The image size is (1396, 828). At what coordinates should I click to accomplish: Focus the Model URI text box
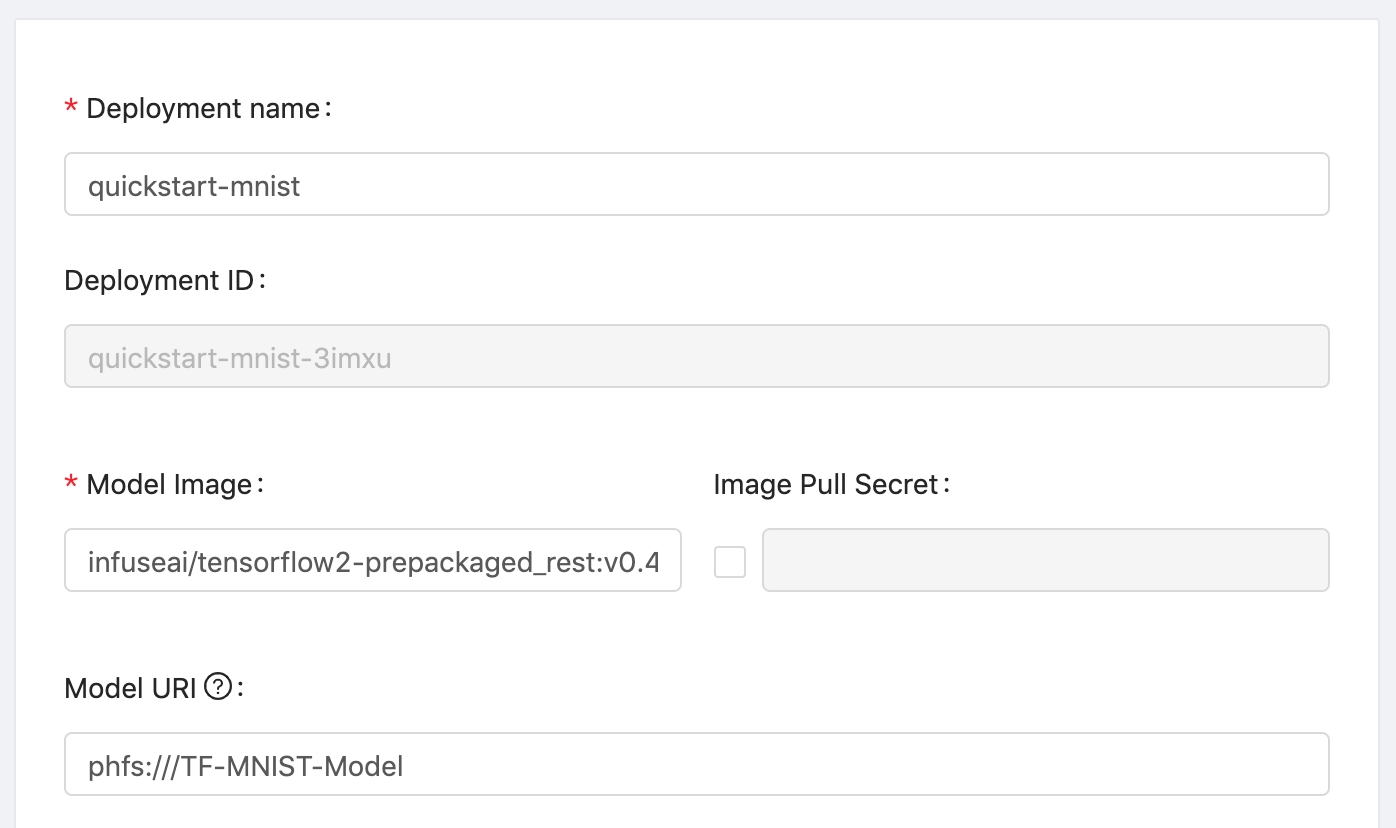click(697, 764)
